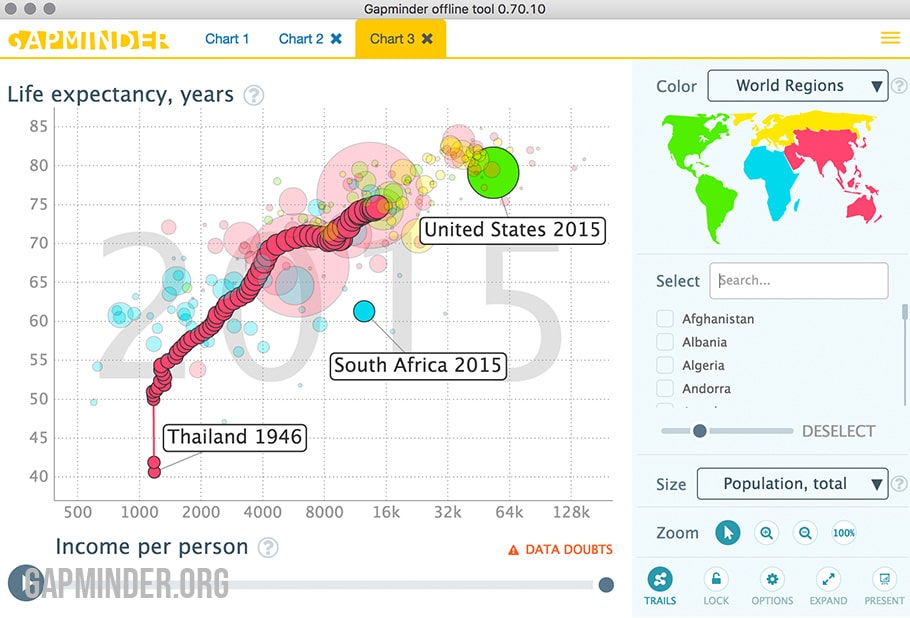Click the Life expectancy, years axis title

click(x=120, y=94)
